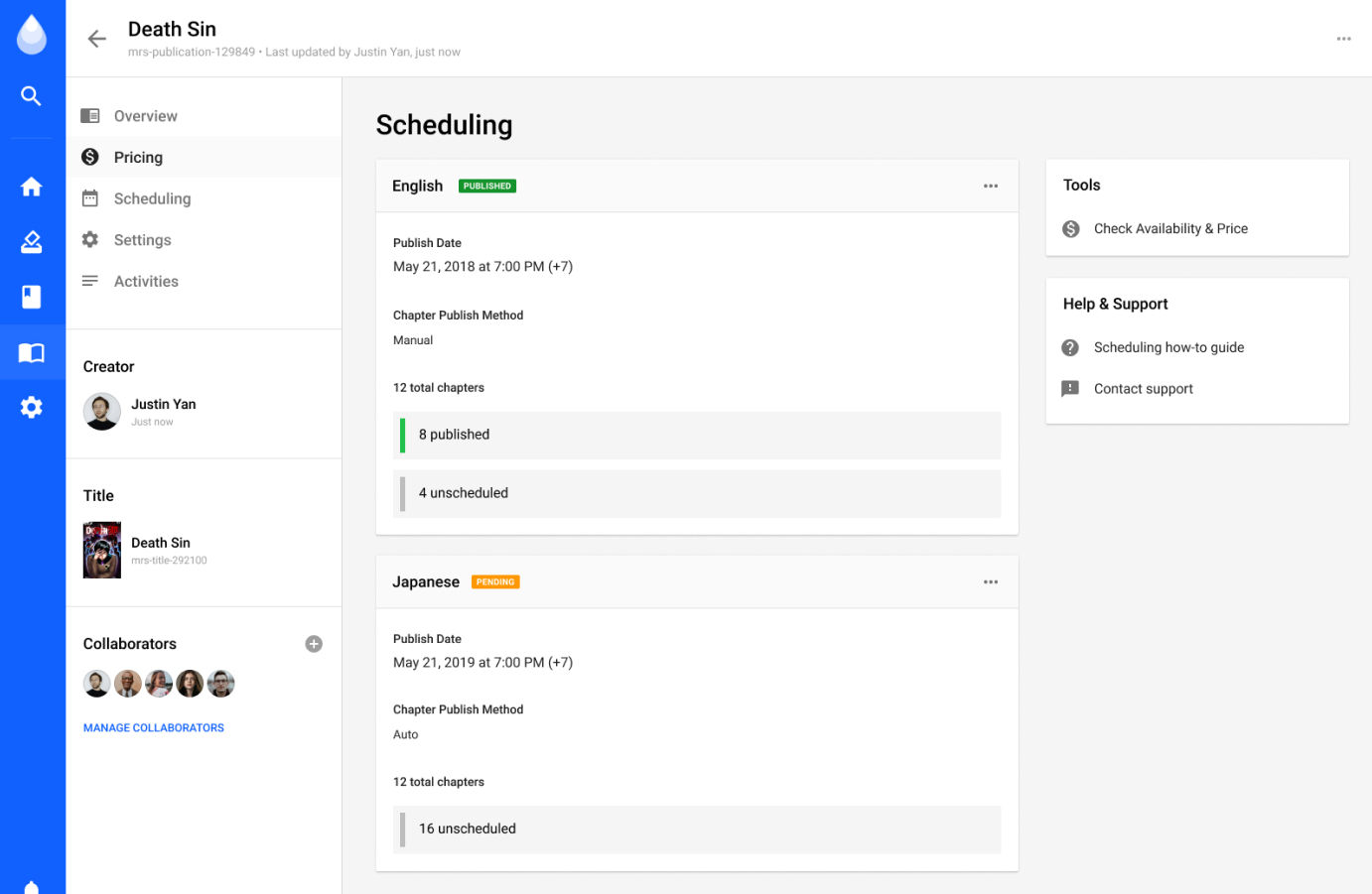Select the 8 published chapters row
Image resolution: width=1372 pixels, height=894 pixels.
[x=696, y=435]
